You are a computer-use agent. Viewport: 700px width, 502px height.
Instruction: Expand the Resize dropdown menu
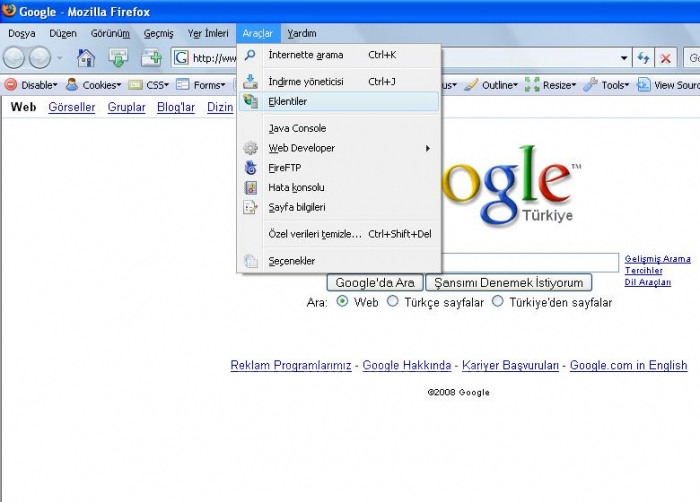pyautogui.click(x=552, y=85)
